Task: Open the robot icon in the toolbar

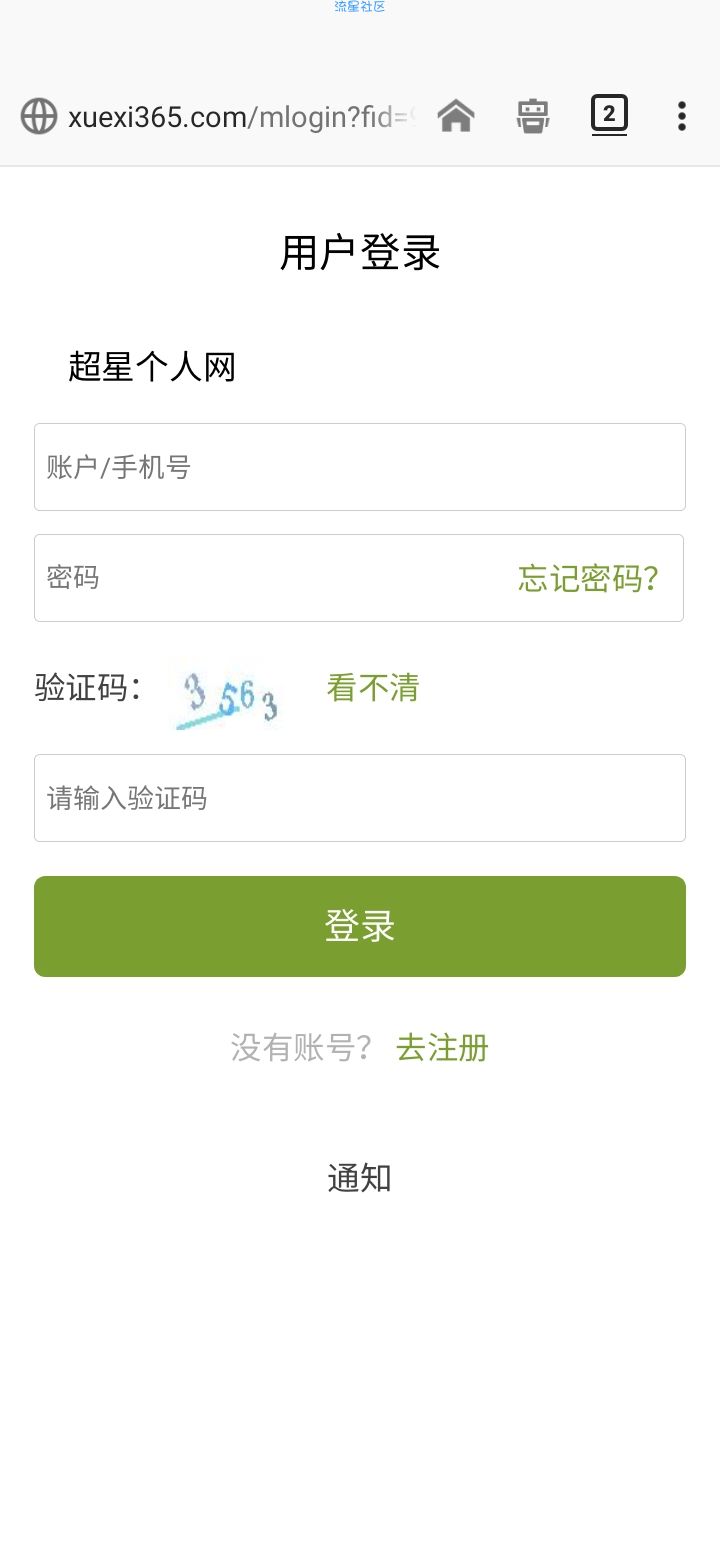Action: point(532,116)
